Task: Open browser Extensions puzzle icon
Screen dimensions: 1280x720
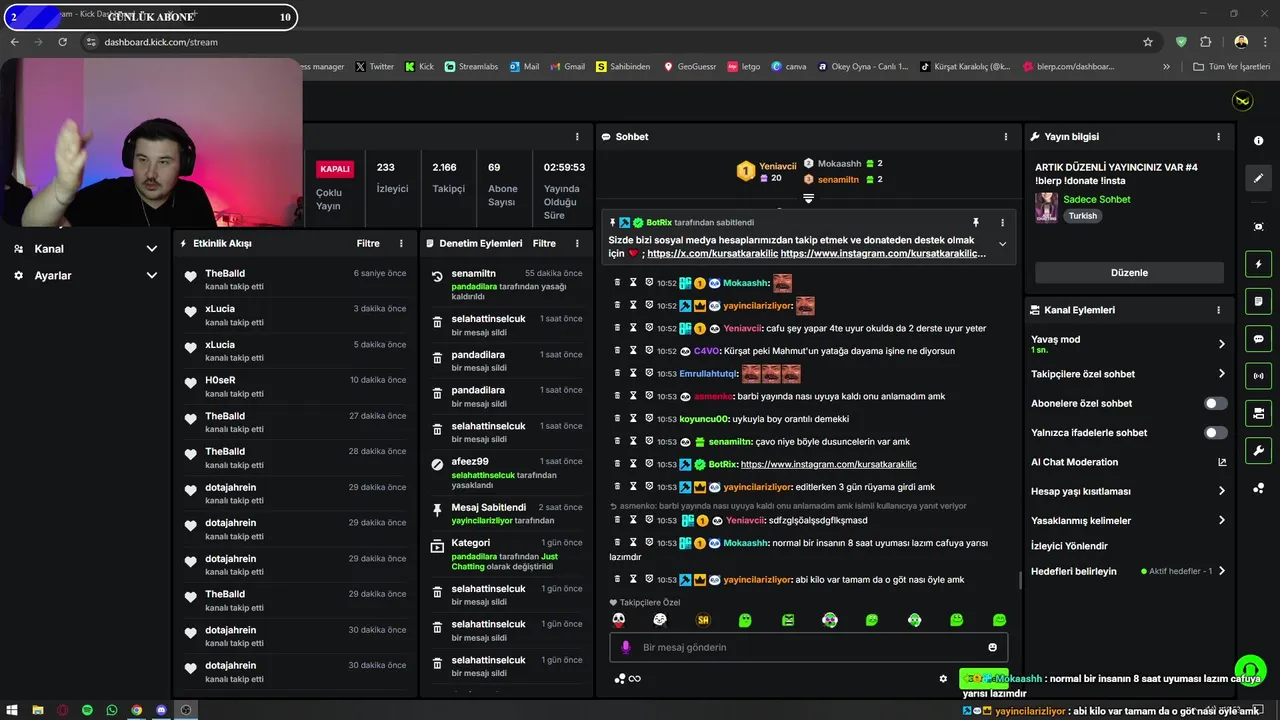Action: 1205,42
